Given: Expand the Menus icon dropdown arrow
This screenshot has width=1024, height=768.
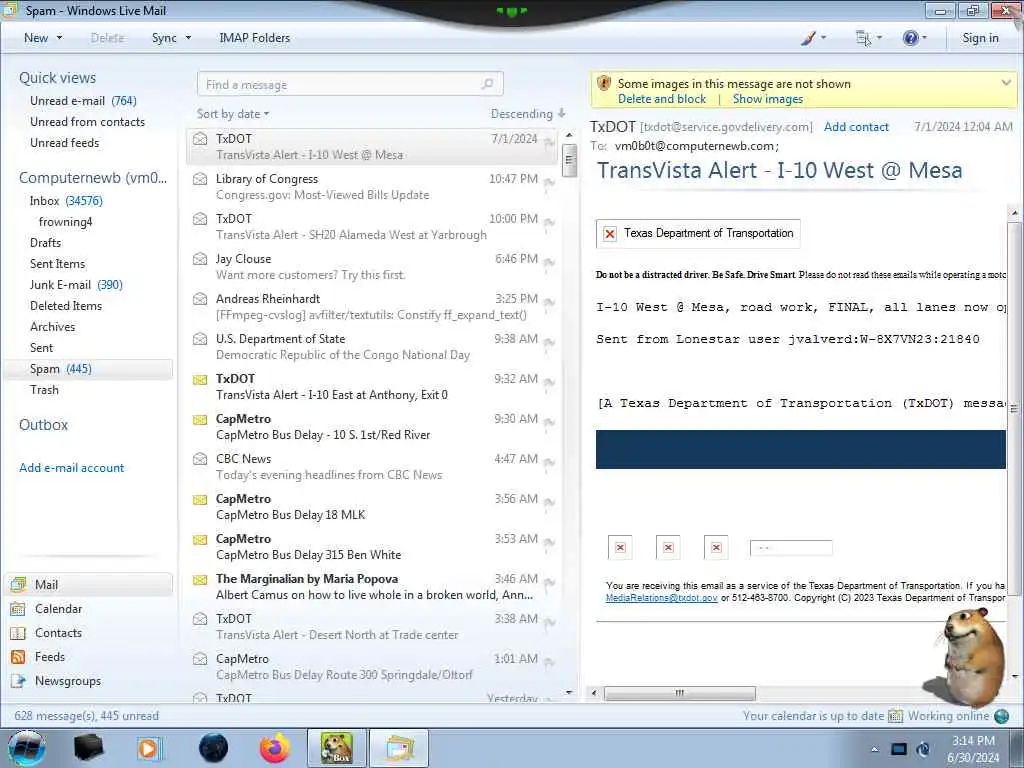Looking at the screenshot, I should 879,38.
